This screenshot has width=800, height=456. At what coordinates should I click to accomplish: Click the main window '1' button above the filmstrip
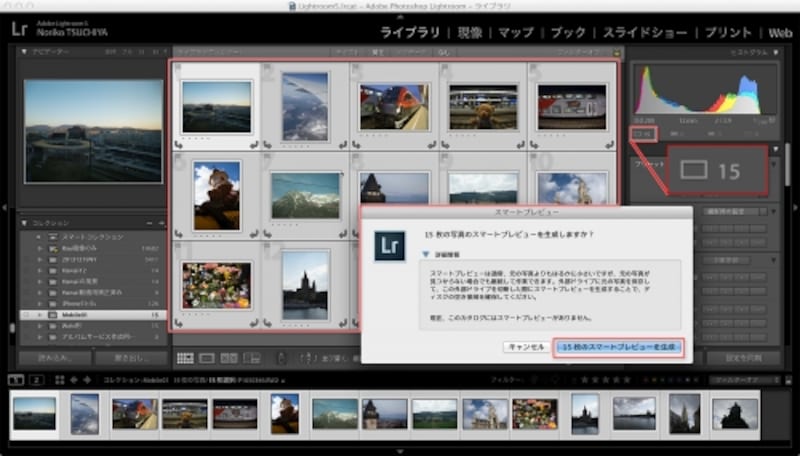pyautogui.click(x=16, y=380)
